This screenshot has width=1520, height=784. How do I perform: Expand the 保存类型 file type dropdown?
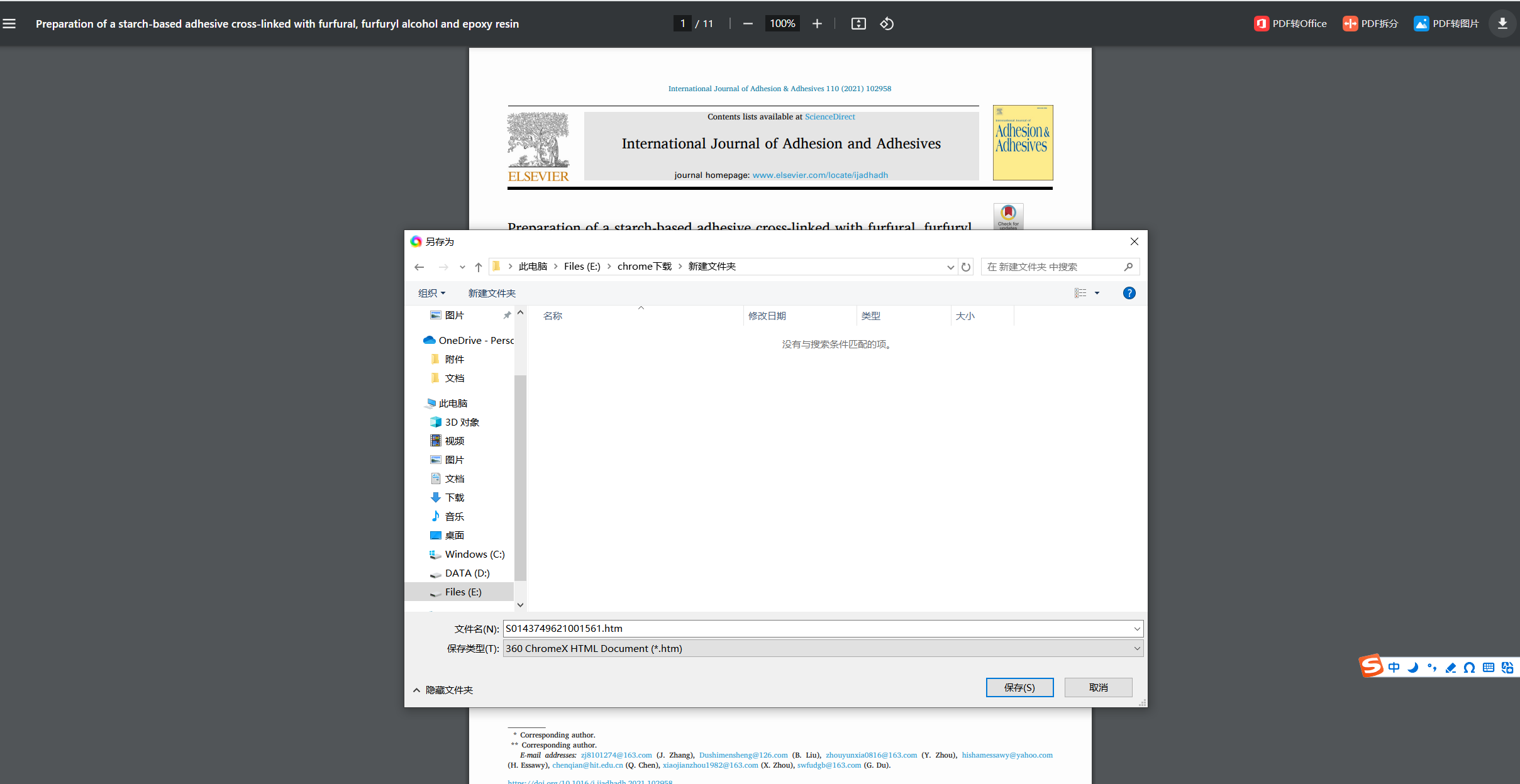pos(1136,648)
